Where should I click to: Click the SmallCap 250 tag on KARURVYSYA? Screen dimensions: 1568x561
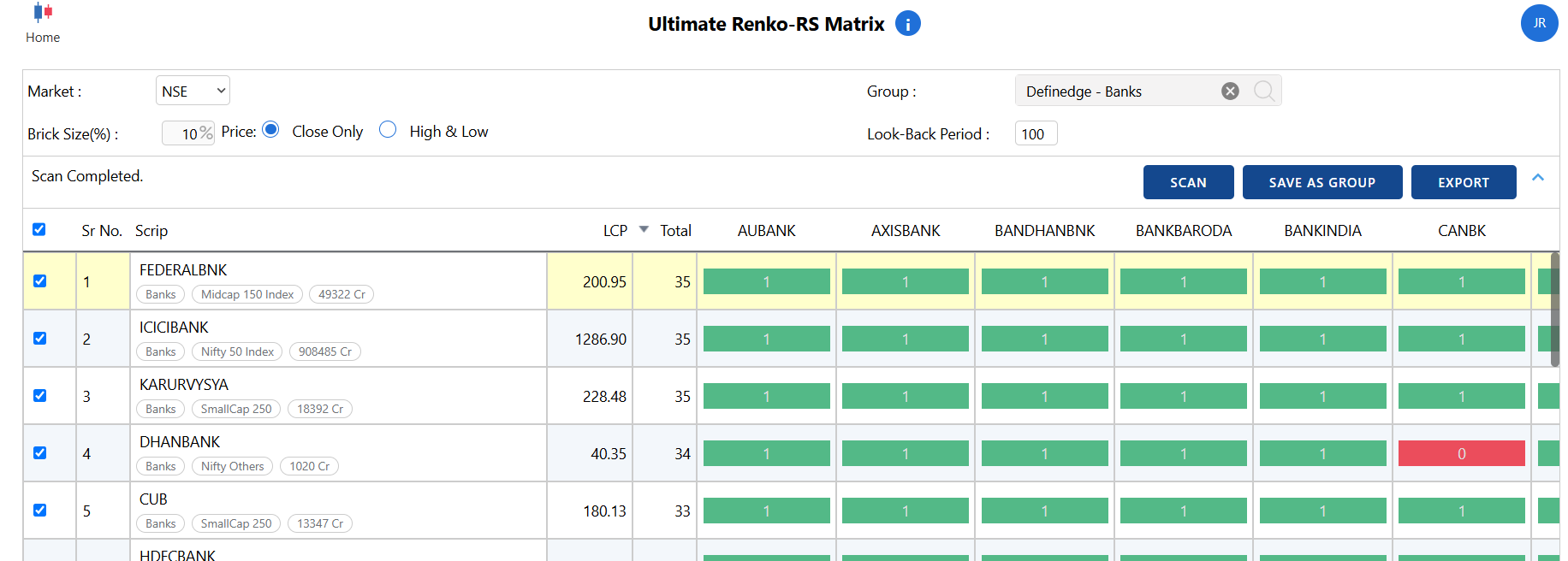click(236, 409)
